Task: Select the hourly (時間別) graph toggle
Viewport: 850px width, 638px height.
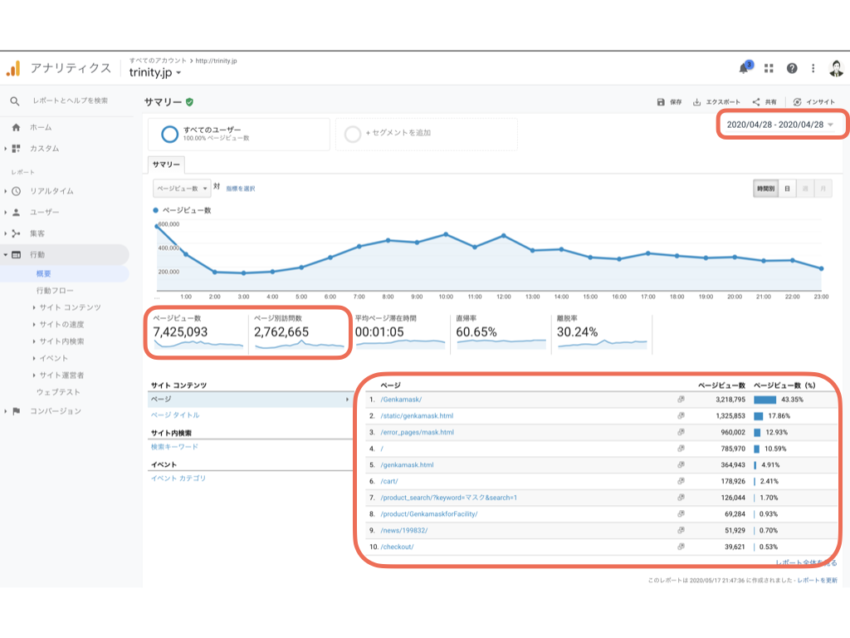Action: [765, 187]
